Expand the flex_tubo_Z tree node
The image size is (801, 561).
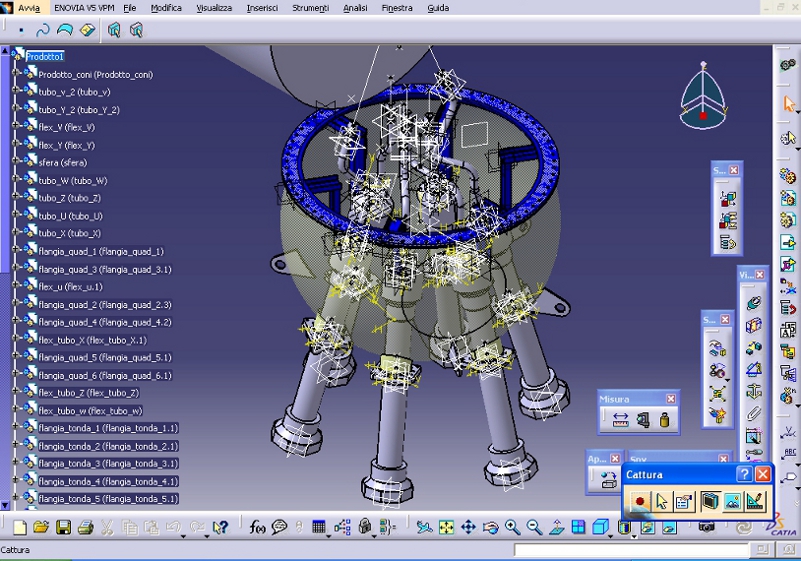pos(16,392)
